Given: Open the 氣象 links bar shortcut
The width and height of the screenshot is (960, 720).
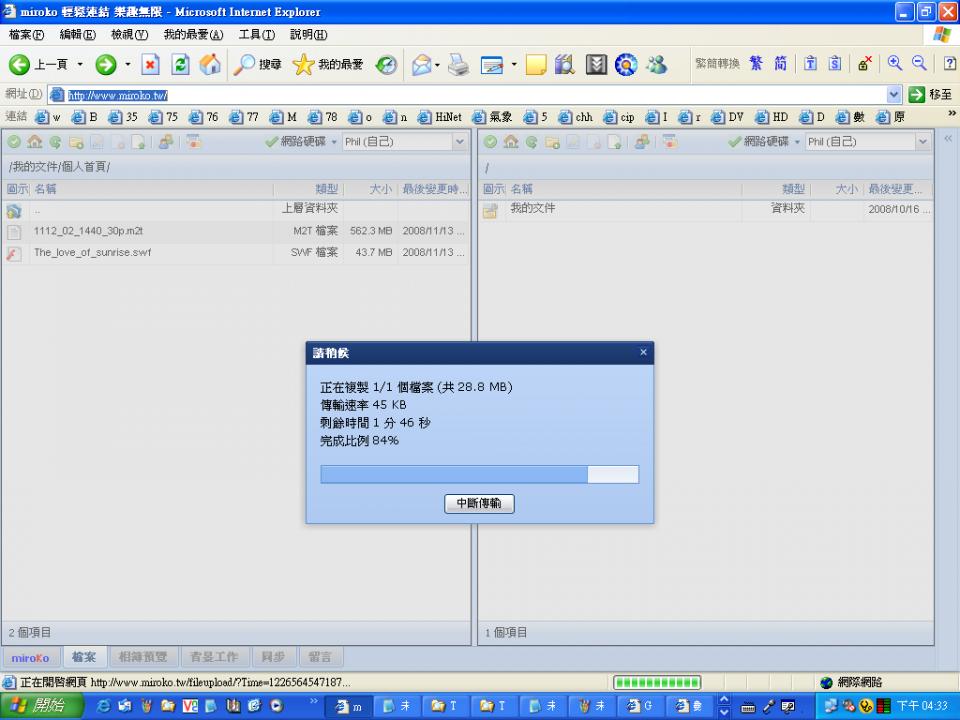Looking at the screenshot, I should tap(492, 117).
